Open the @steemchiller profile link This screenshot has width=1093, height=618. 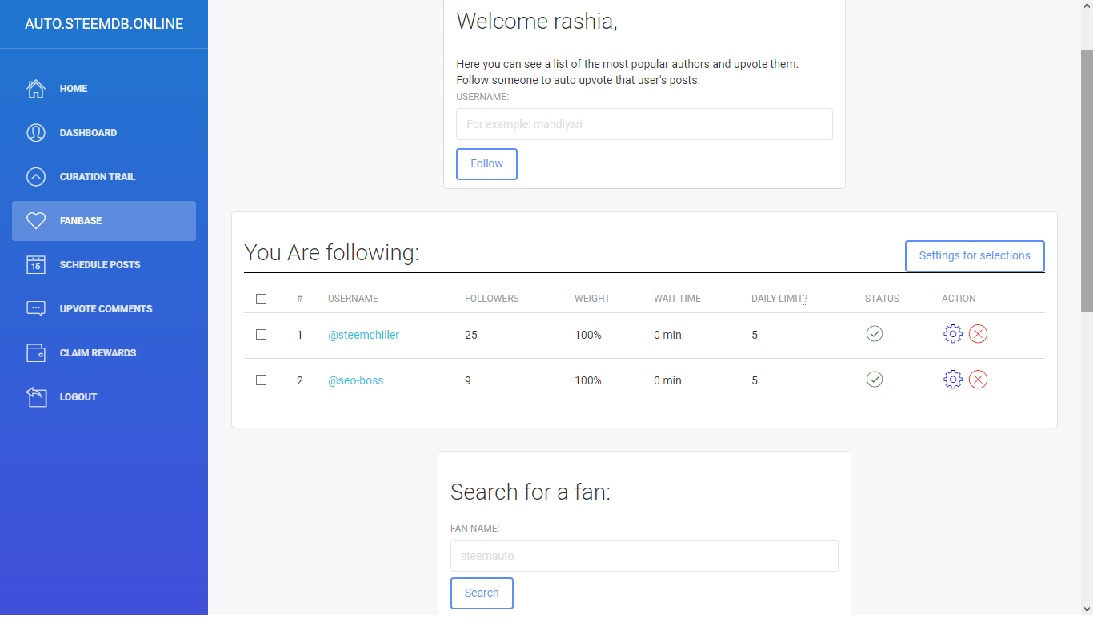pos(363,335)
